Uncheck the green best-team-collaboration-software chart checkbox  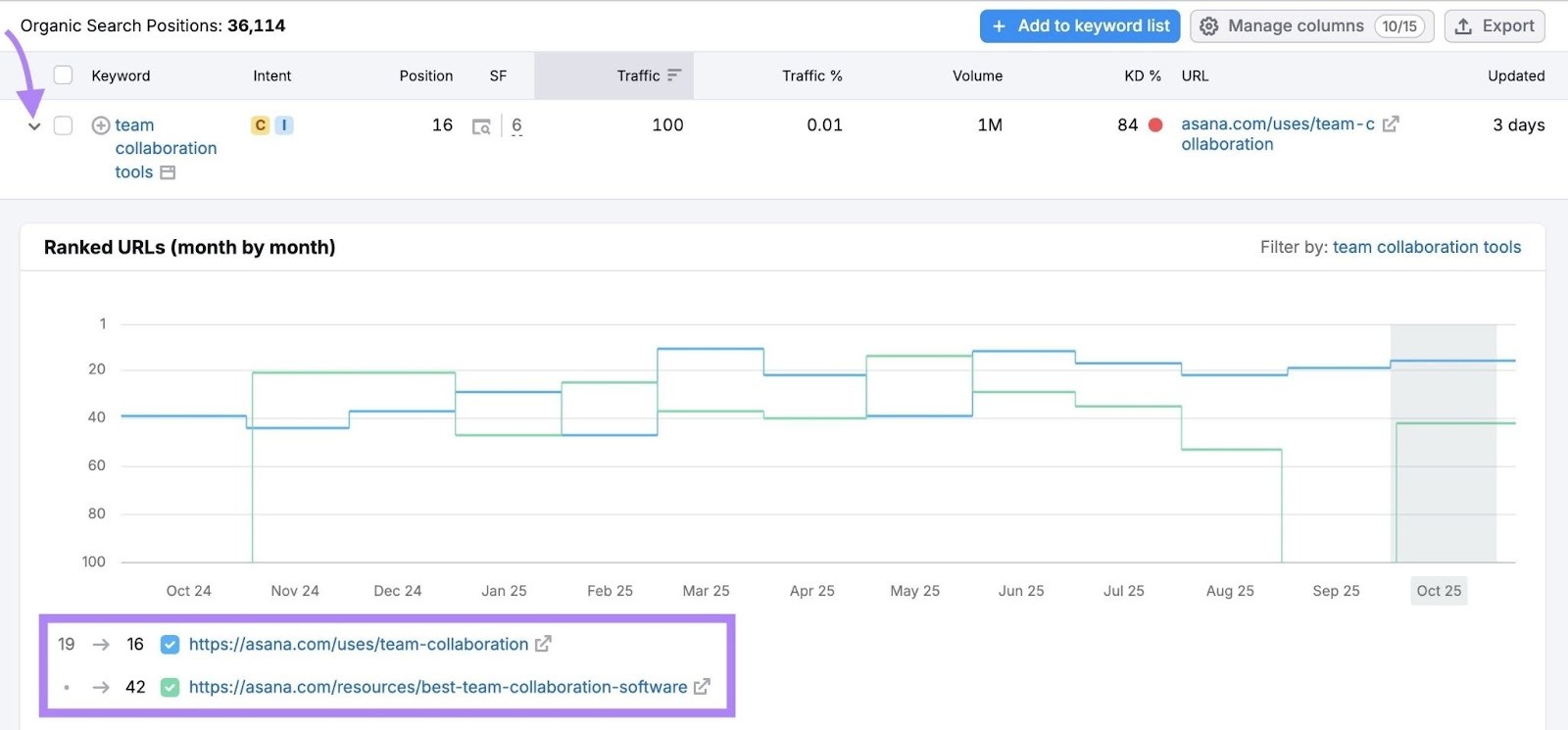170,688
